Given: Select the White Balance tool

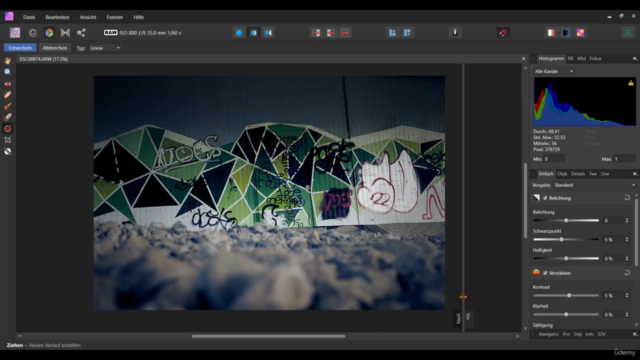Looking at the screenshot, I should click(x=8, y=151).
